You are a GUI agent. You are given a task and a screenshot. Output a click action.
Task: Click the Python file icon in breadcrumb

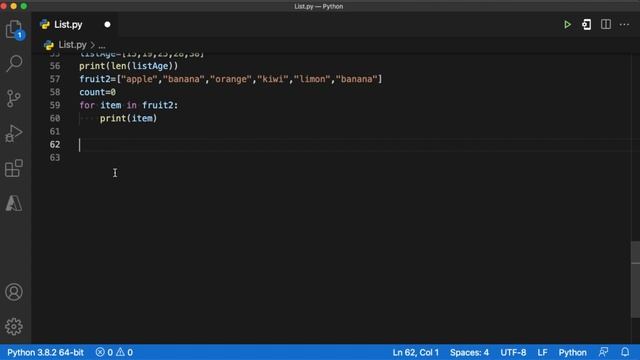point(49,44)
